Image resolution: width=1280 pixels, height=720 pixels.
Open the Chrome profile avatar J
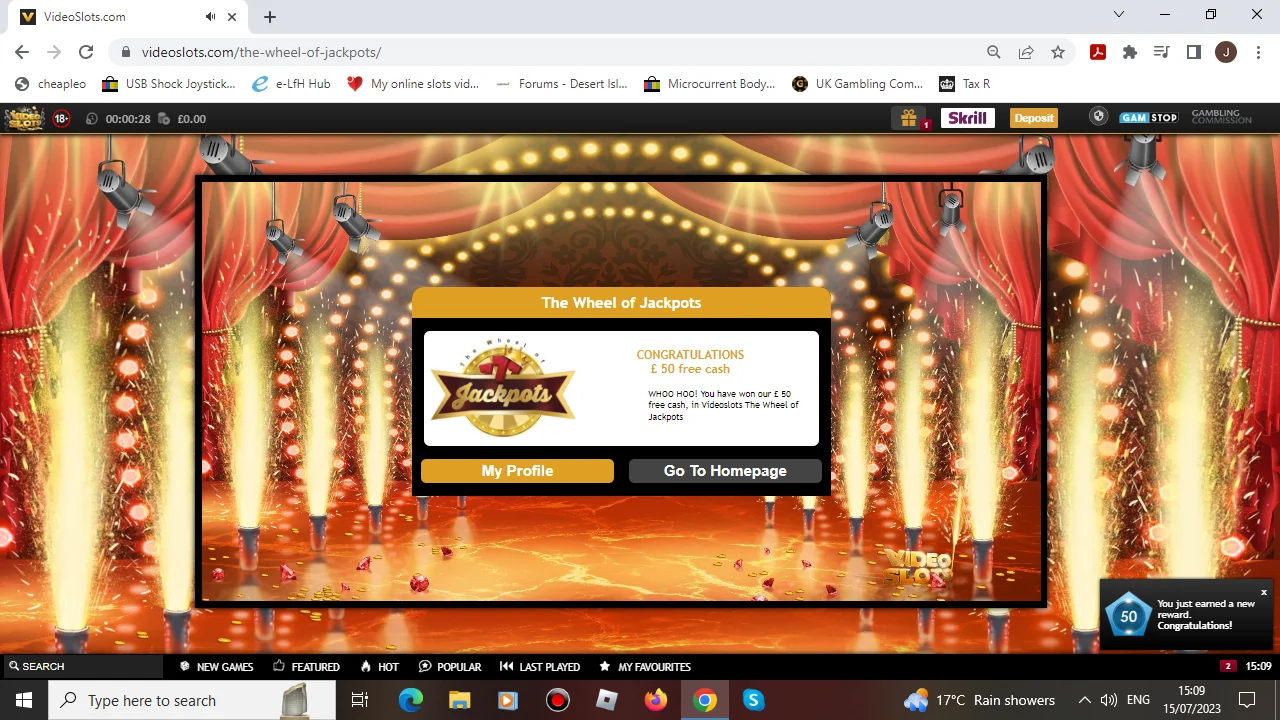[1226, 52]
